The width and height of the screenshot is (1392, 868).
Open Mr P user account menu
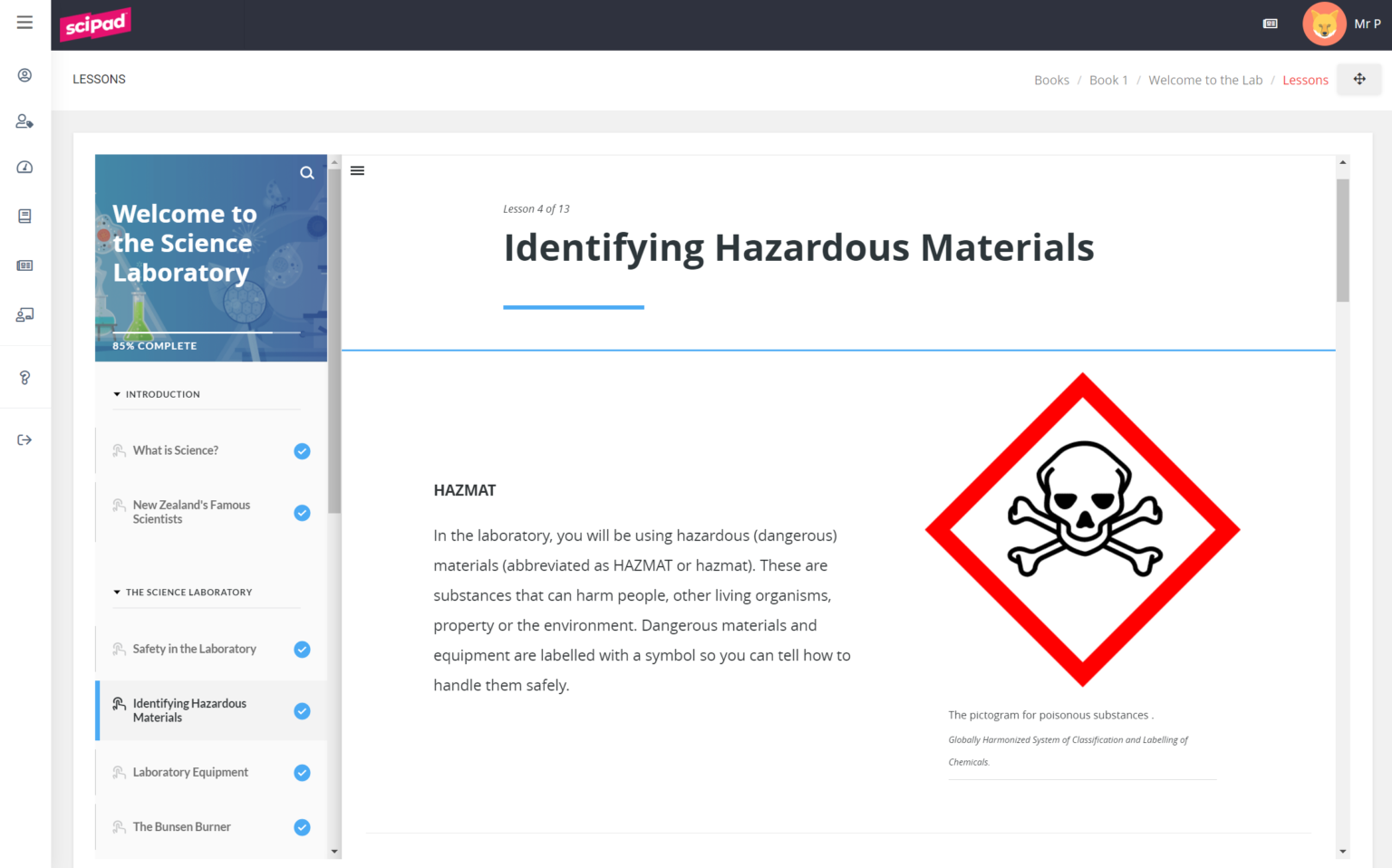click(1341, 24)
